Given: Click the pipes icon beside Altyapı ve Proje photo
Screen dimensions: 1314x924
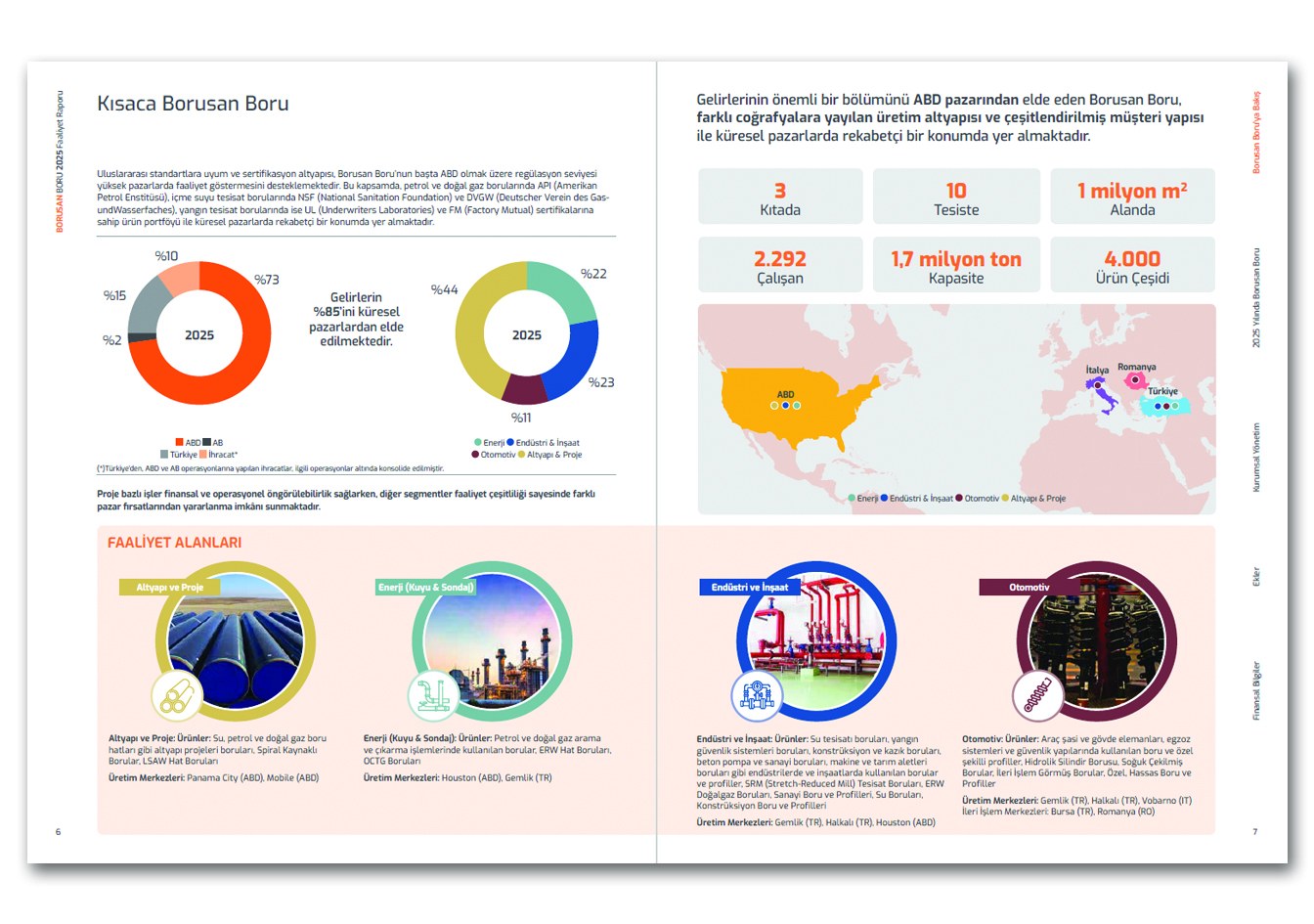Looking at the screenshot, I should (x=177, y=696).
